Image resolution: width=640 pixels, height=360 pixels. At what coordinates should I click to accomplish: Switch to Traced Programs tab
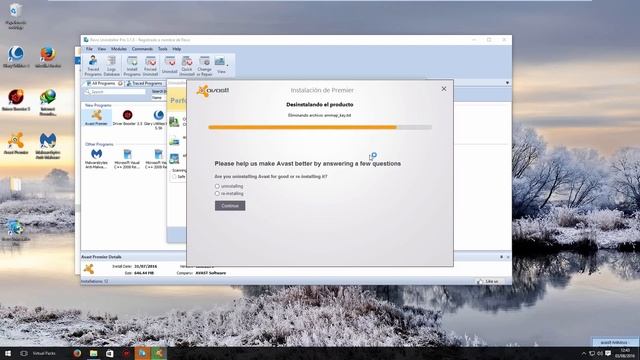(x=144, y=83)
